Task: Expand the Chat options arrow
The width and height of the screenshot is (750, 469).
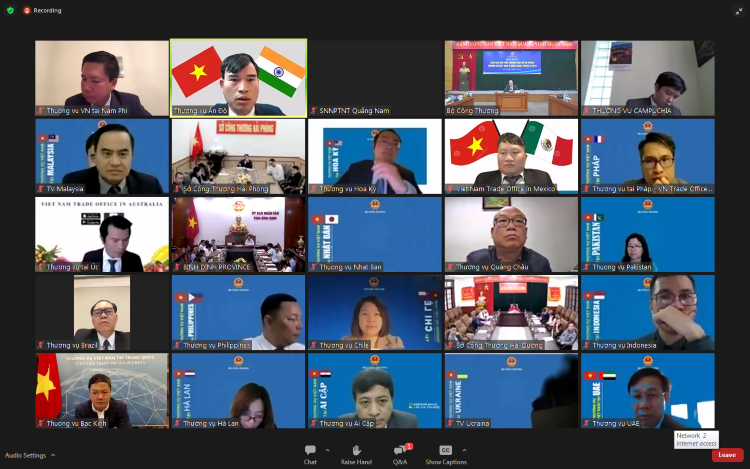Action: click(327, 451)
